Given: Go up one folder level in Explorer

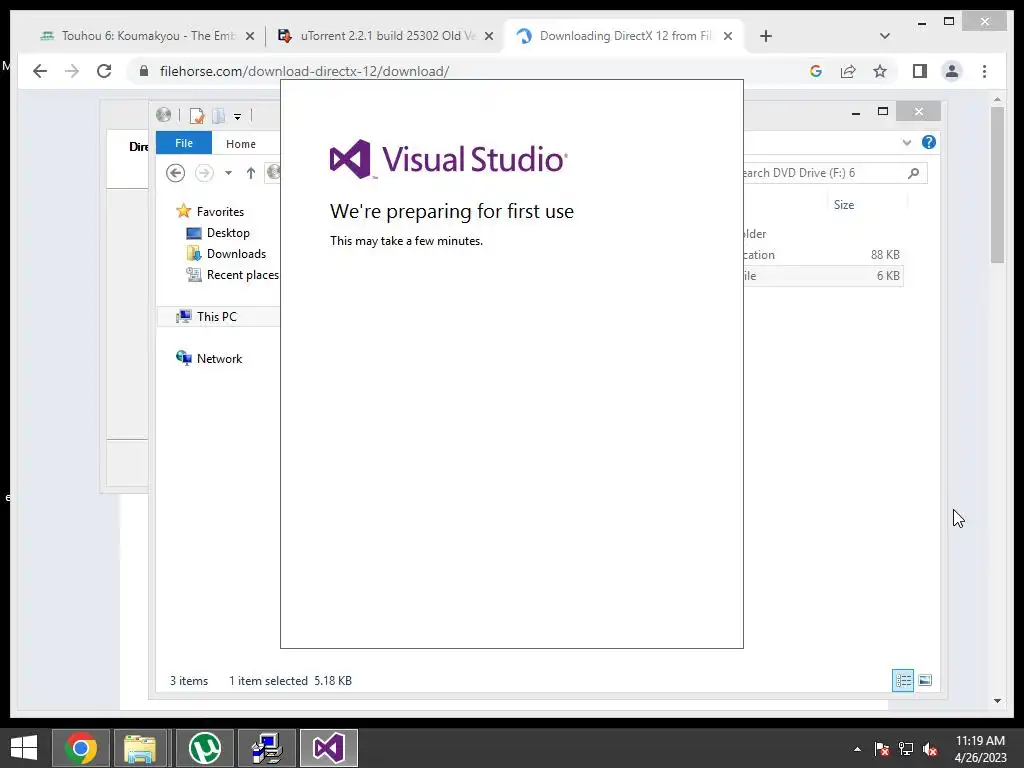Looking at the screenshot, I should click(x=251, y=173).
